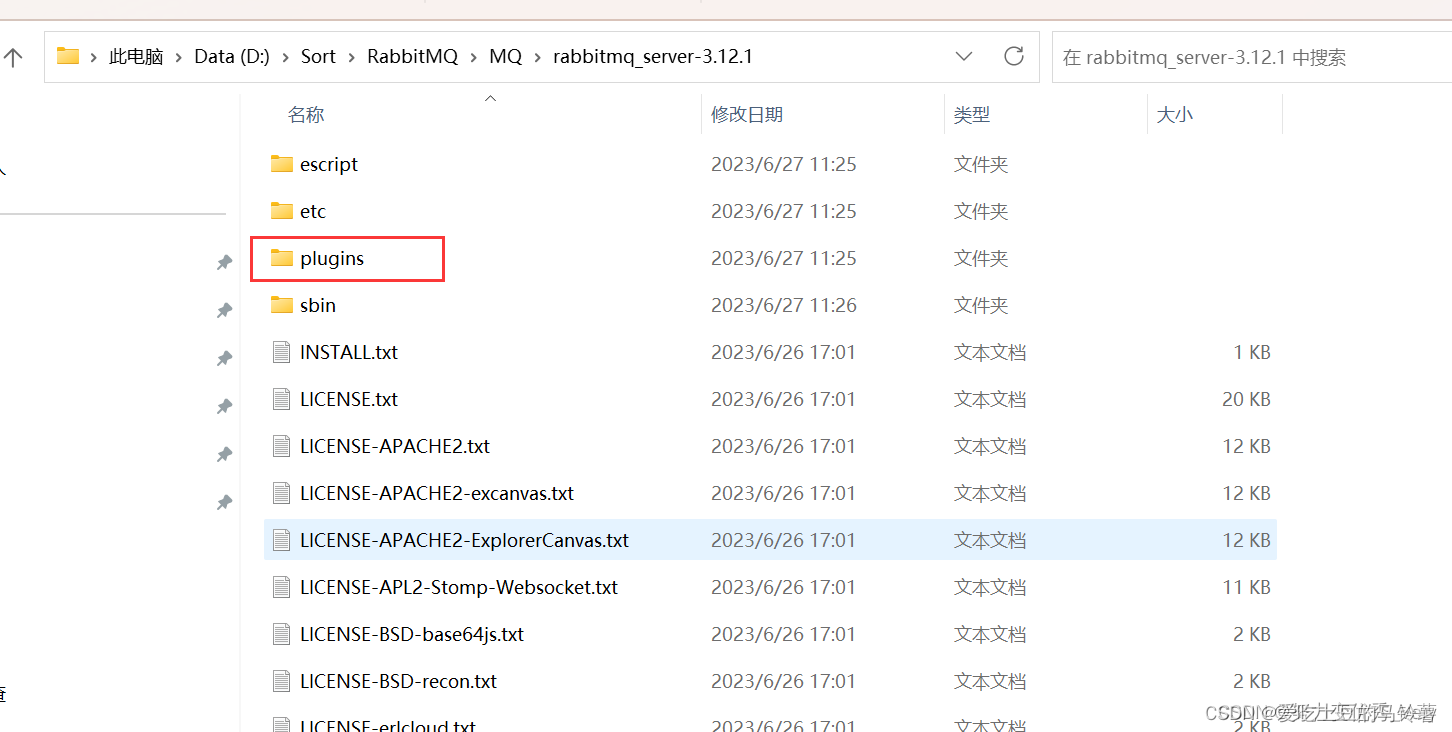Click 文本文档 type of the INSTALL.txt row
The image size is (1452, 732).
pyautogui.click(x=990, y=352)
